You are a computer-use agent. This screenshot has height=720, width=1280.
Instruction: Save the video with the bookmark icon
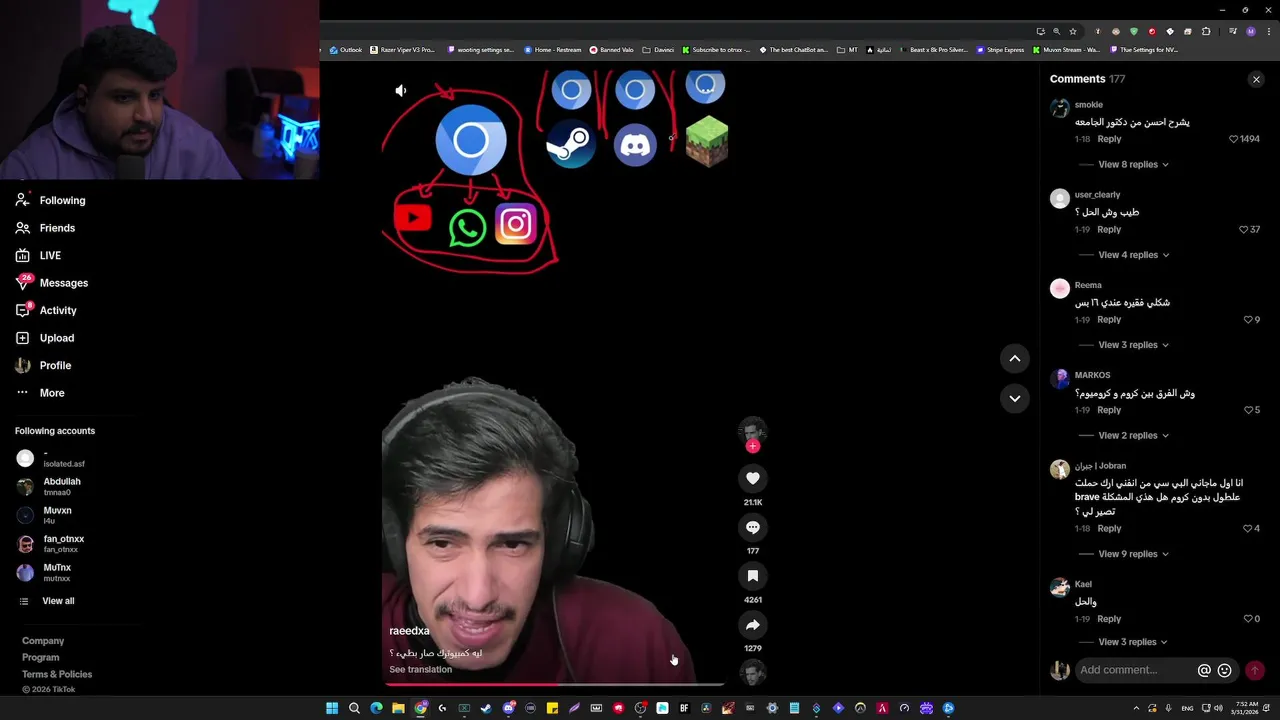click(753, 576)
